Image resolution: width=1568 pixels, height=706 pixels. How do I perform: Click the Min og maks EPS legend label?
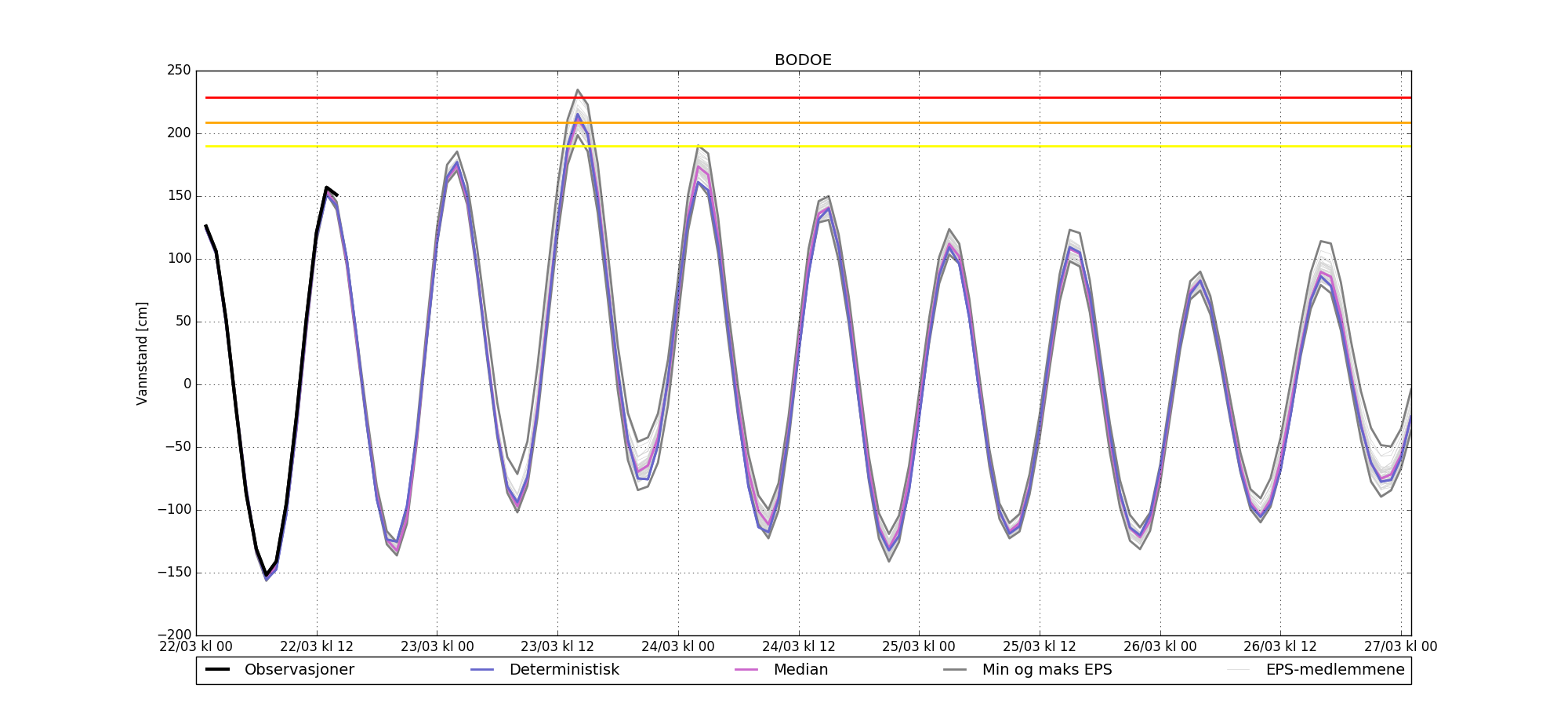click(1047, 670)
